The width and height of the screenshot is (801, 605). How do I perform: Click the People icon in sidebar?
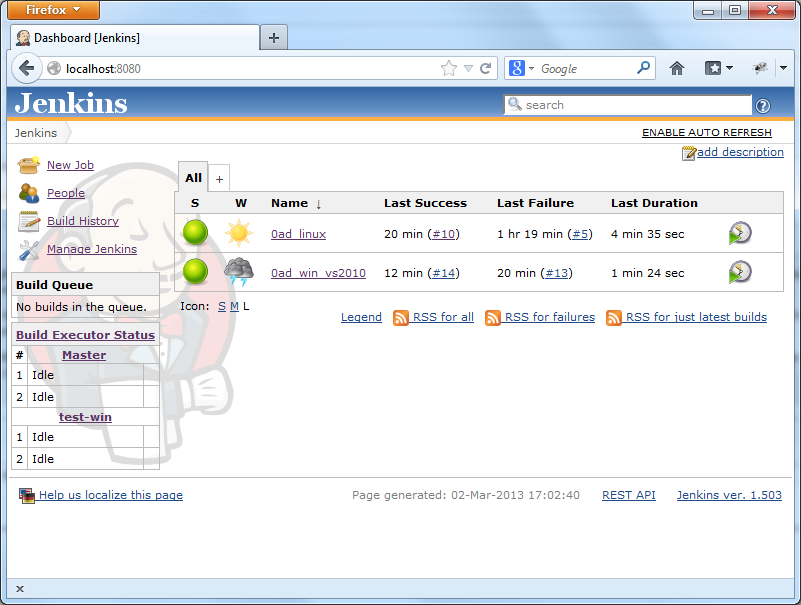click(29, 193)
